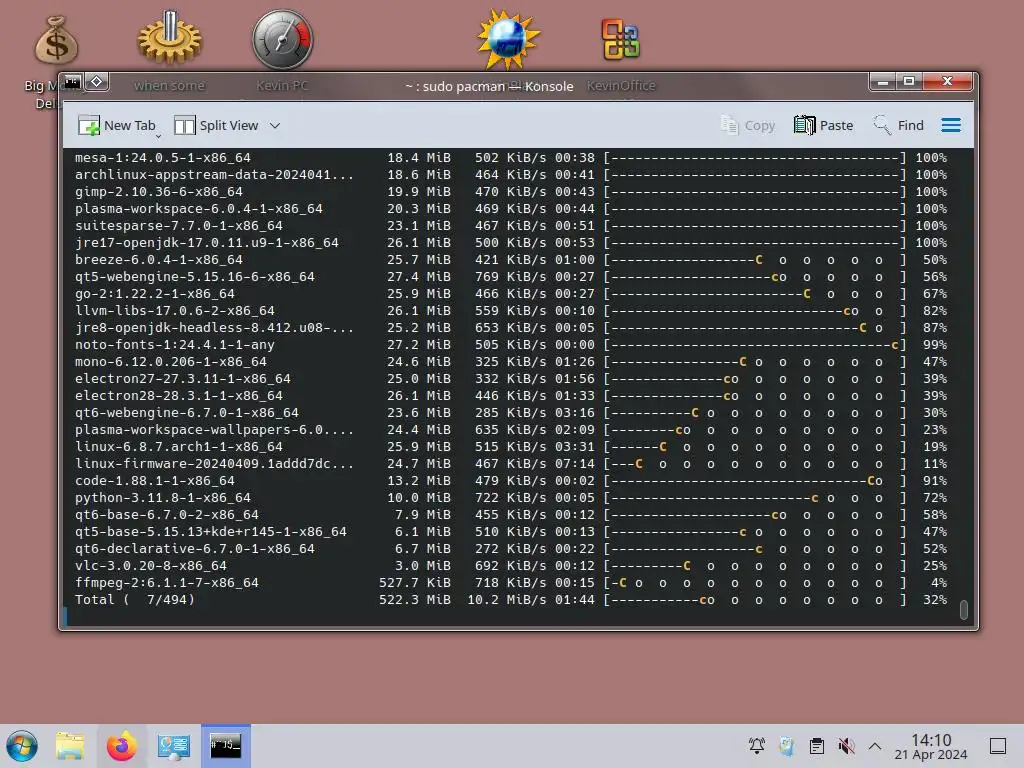The height and width of the screenshot is (768, 1024).
Task: Click the qt6-declarative-6.7.0-1-x86_64 text
Action: coord(195,548)
